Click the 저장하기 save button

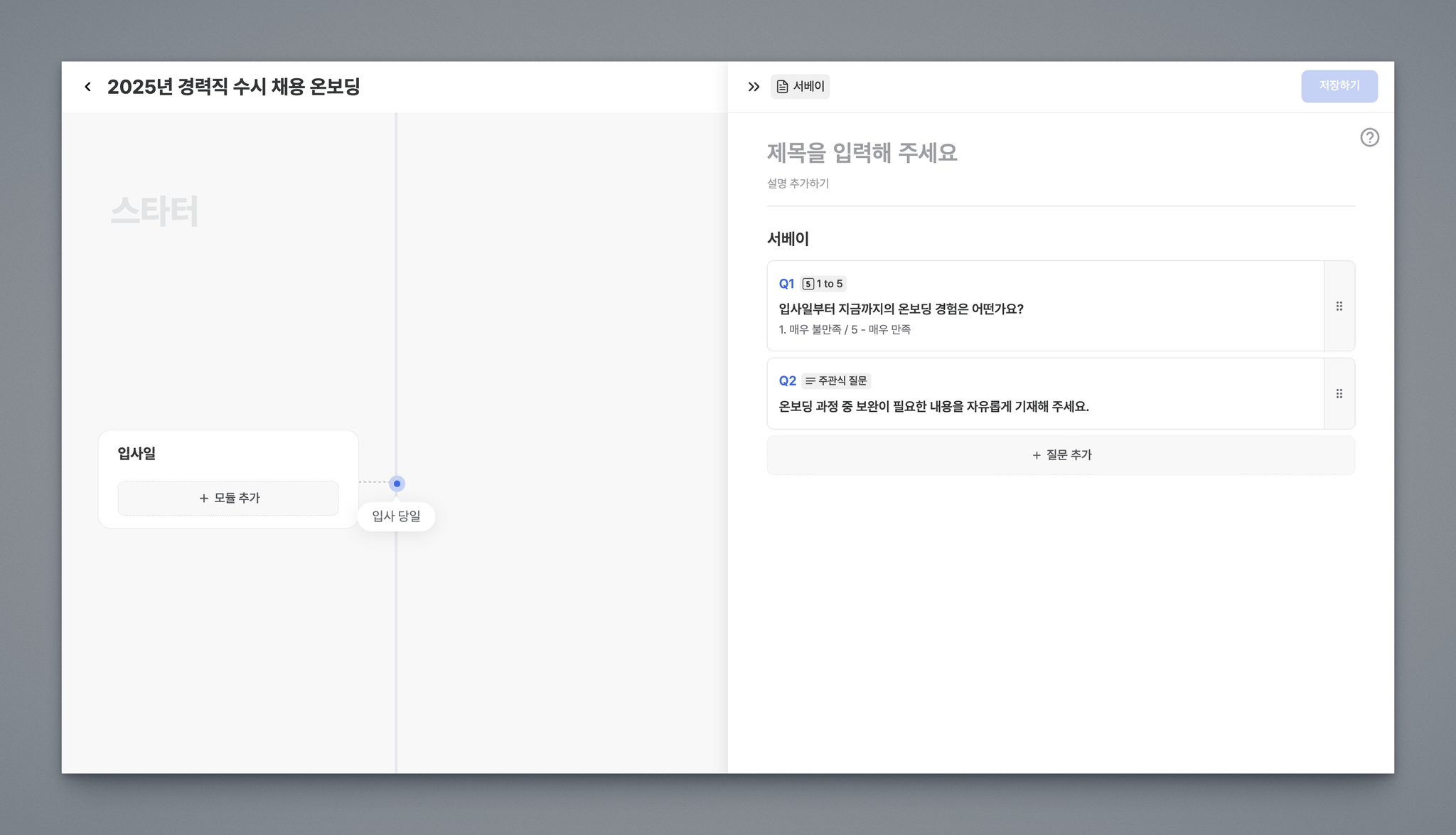[x=1339, y=86]
